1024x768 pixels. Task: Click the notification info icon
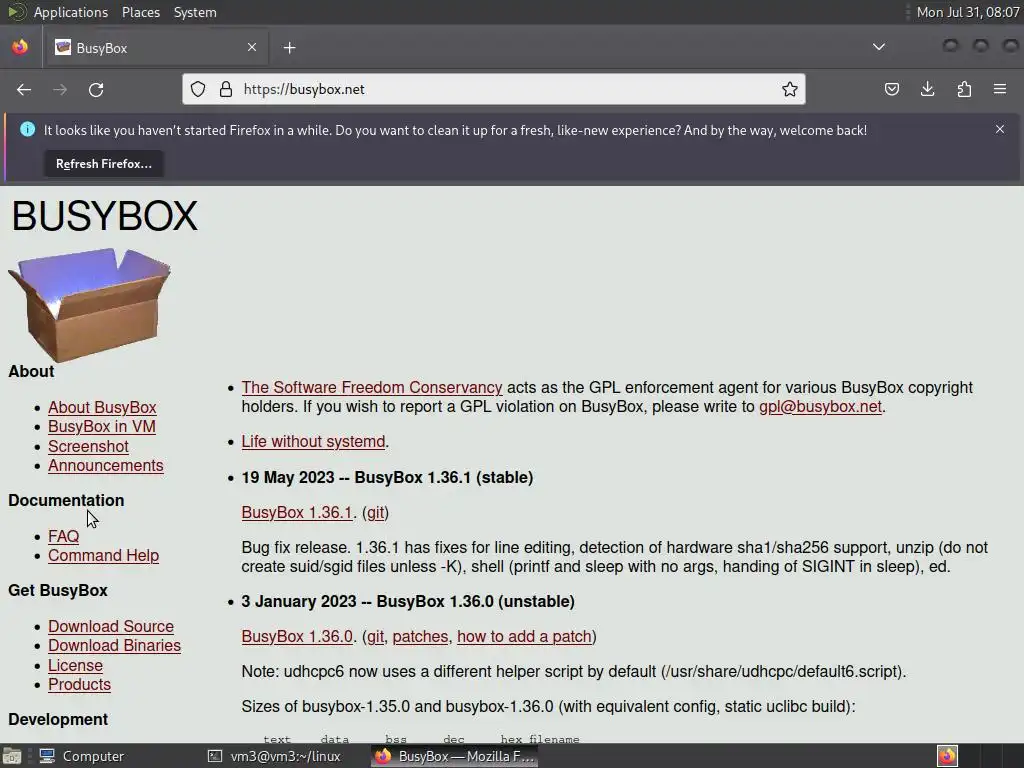click(27, 129)
